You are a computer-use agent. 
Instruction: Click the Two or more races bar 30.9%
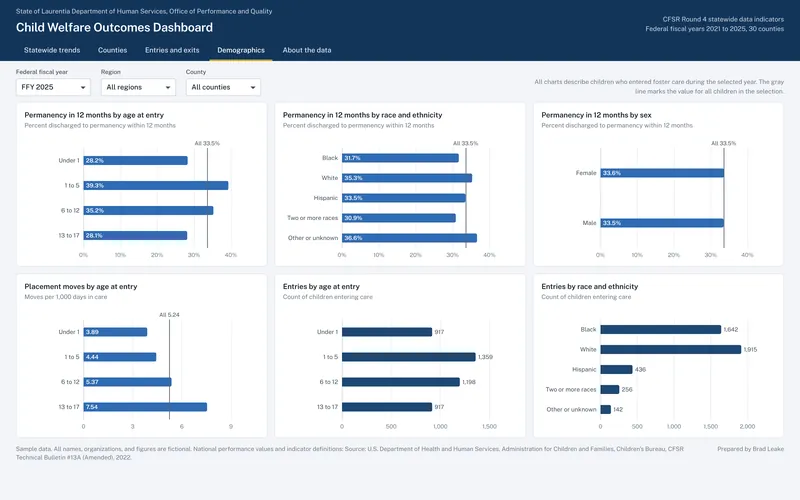coord(398,218)
